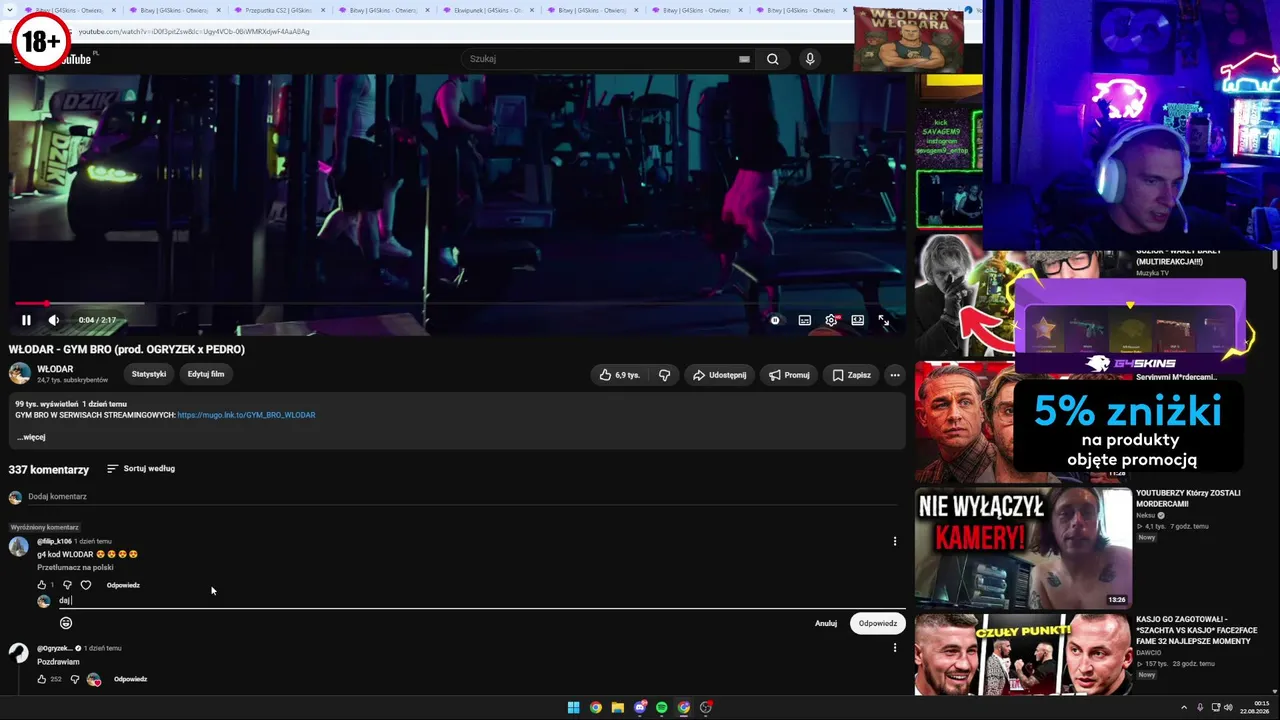Viewport: 1280px width, 720px height.
Task: Cancel the reply with Anuluj
Action: [826, 623]
